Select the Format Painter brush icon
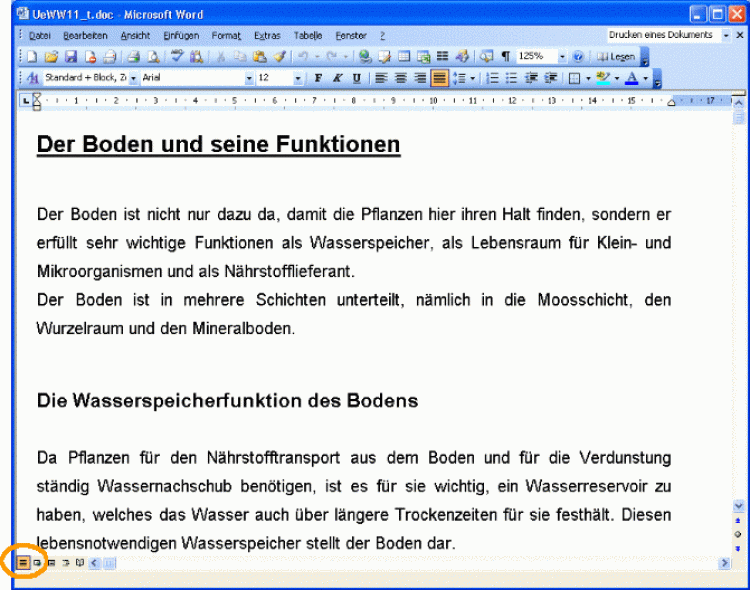Image resolution: width=750 pixels, height=590 pixels. click(x=280, y=57)
